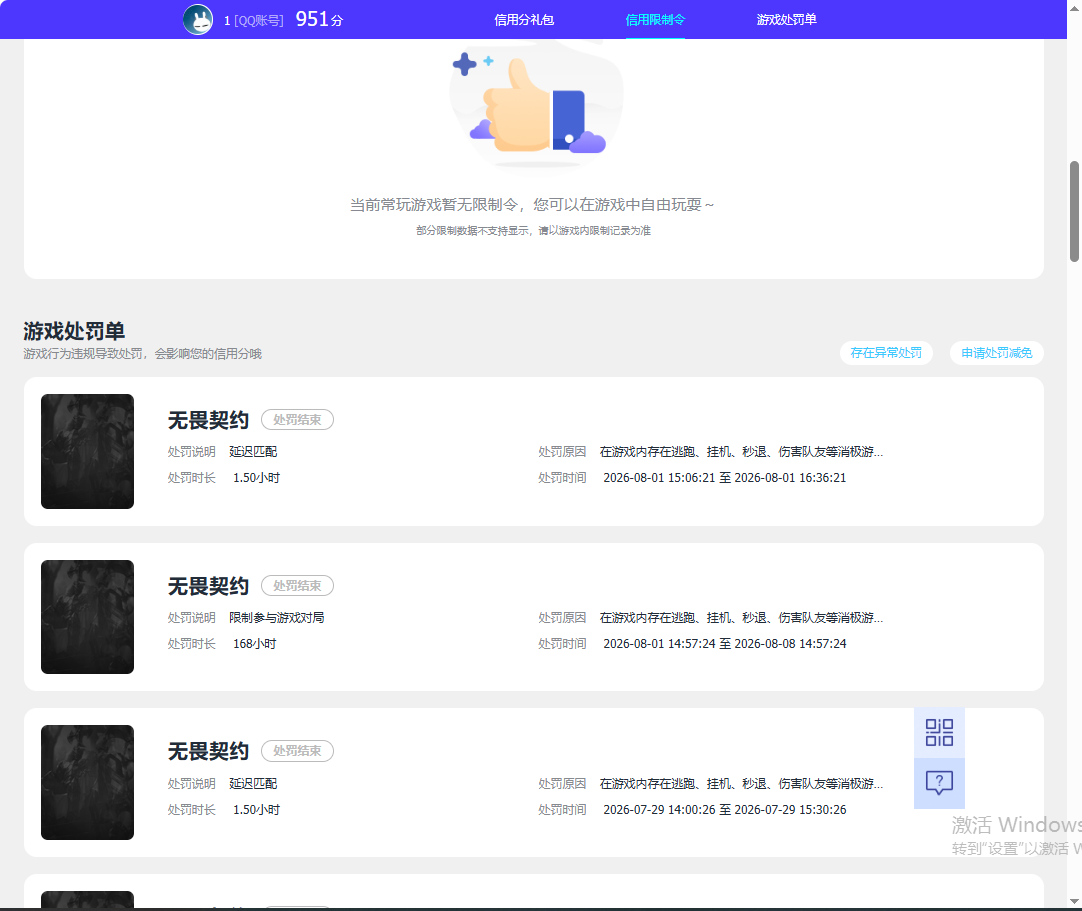Click penalty time 2026-08-01 15:06:21 至 2026-08-01 16:36:21

pos(725,478)
